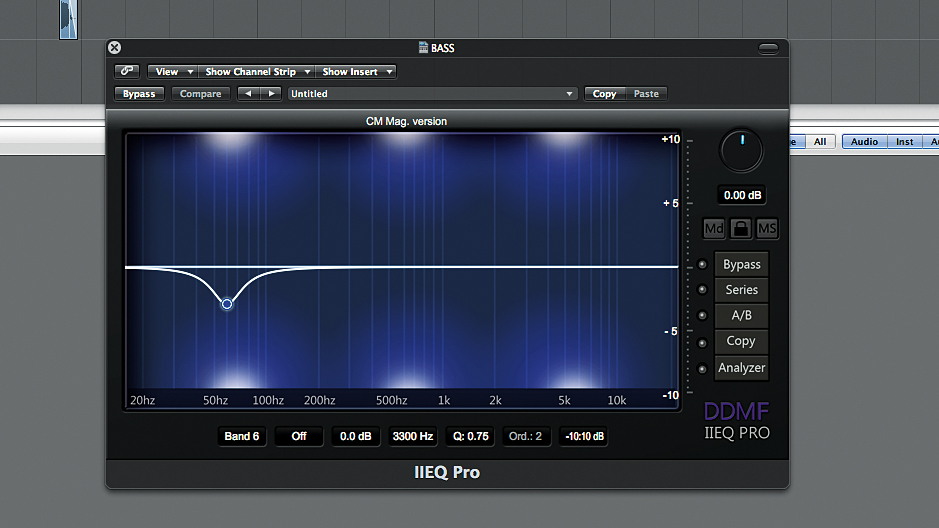Click the 3300 Hz frequency field
The image size is (939, 528).
(413, 436)
